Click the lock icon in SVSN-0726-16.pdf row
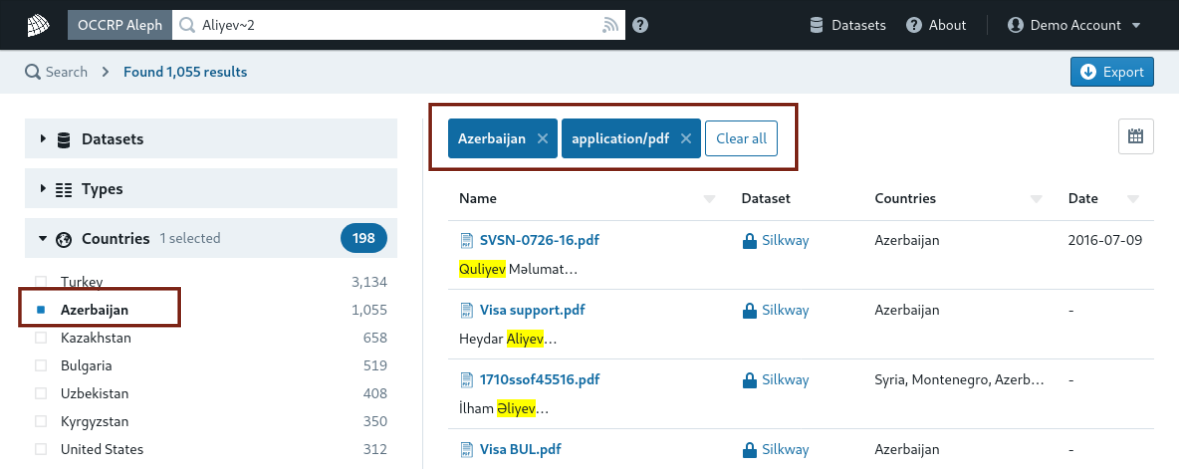This screenshot has width=1179, height=469. click(x=749, y=241)
